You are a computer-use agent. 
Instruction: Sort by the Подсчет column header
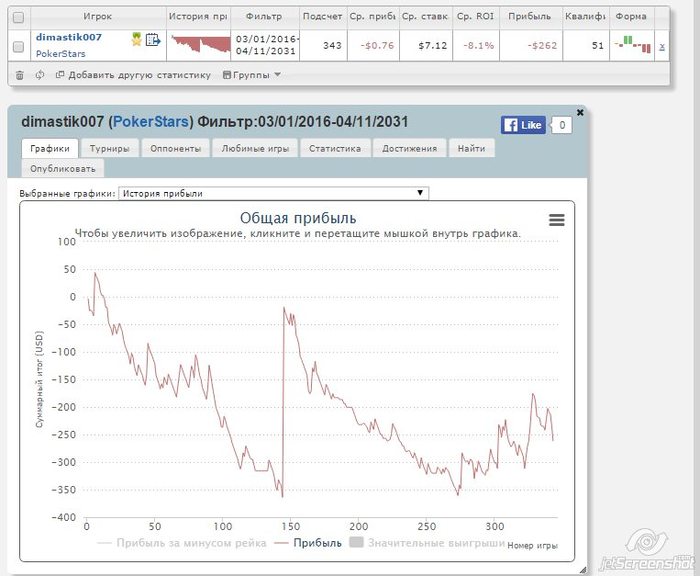[x=322, y=17]
